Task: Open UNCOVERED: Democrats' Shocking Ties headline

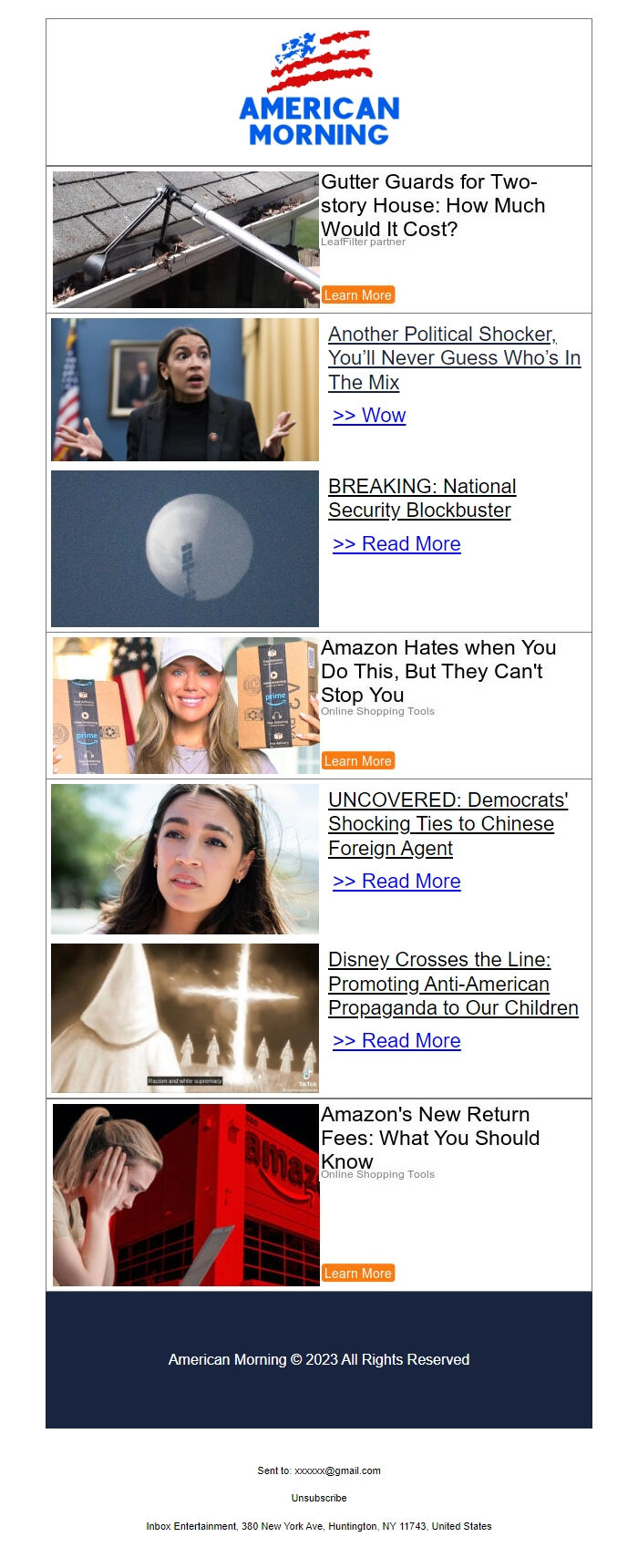Action: pyautogui.click(x=448, y=824)
